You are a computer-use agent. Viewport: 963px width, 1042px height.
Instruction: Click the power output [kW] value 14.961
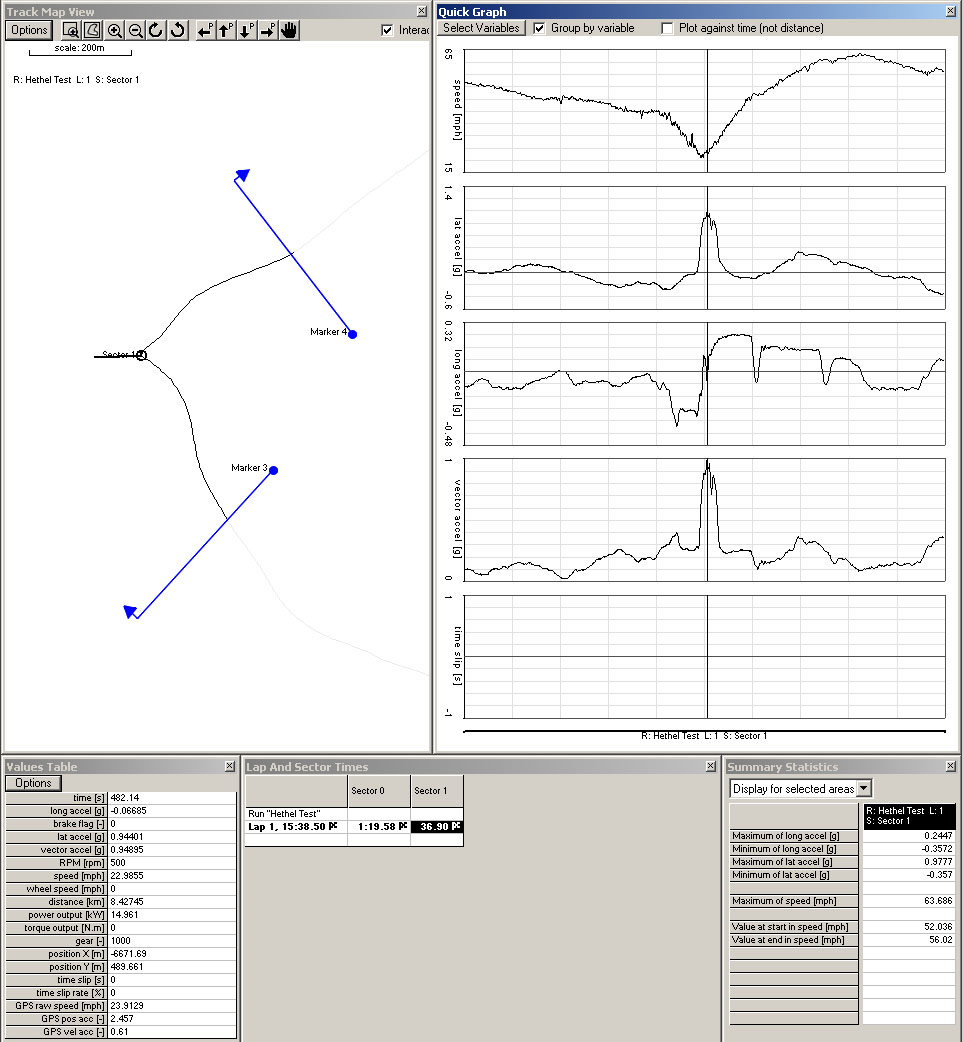pyautogui.click(x=172, y=914)
